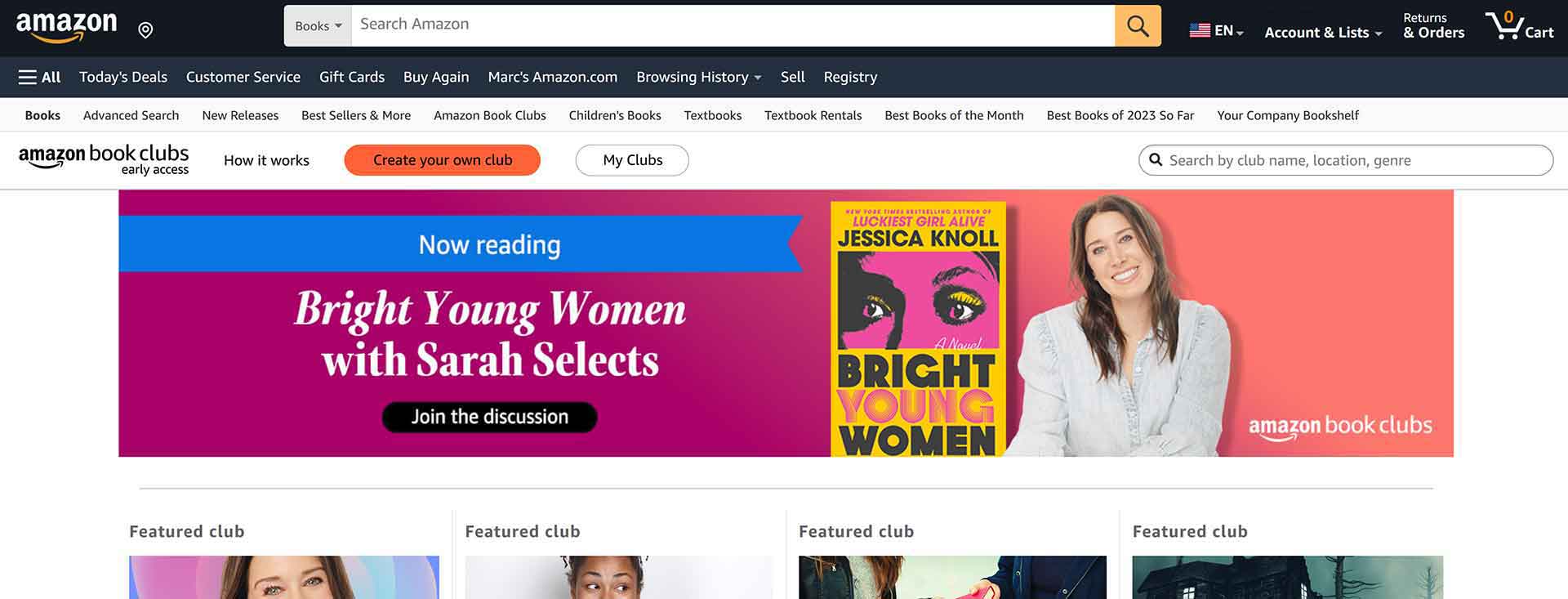Open Best Sellers & More

pyautogui.click(x=356, y=115)
